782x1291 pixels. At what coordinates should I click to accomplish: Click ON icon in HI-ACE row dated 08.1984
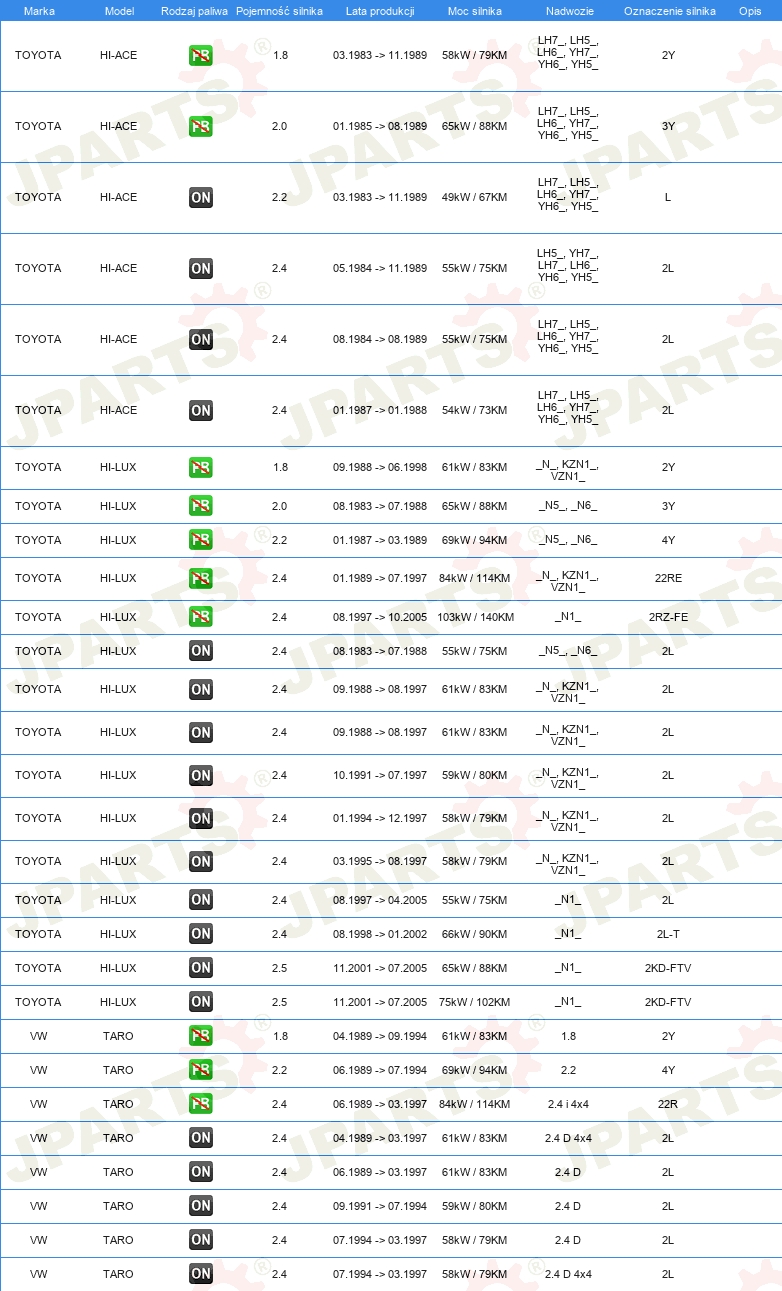click(x=201, y=340)
